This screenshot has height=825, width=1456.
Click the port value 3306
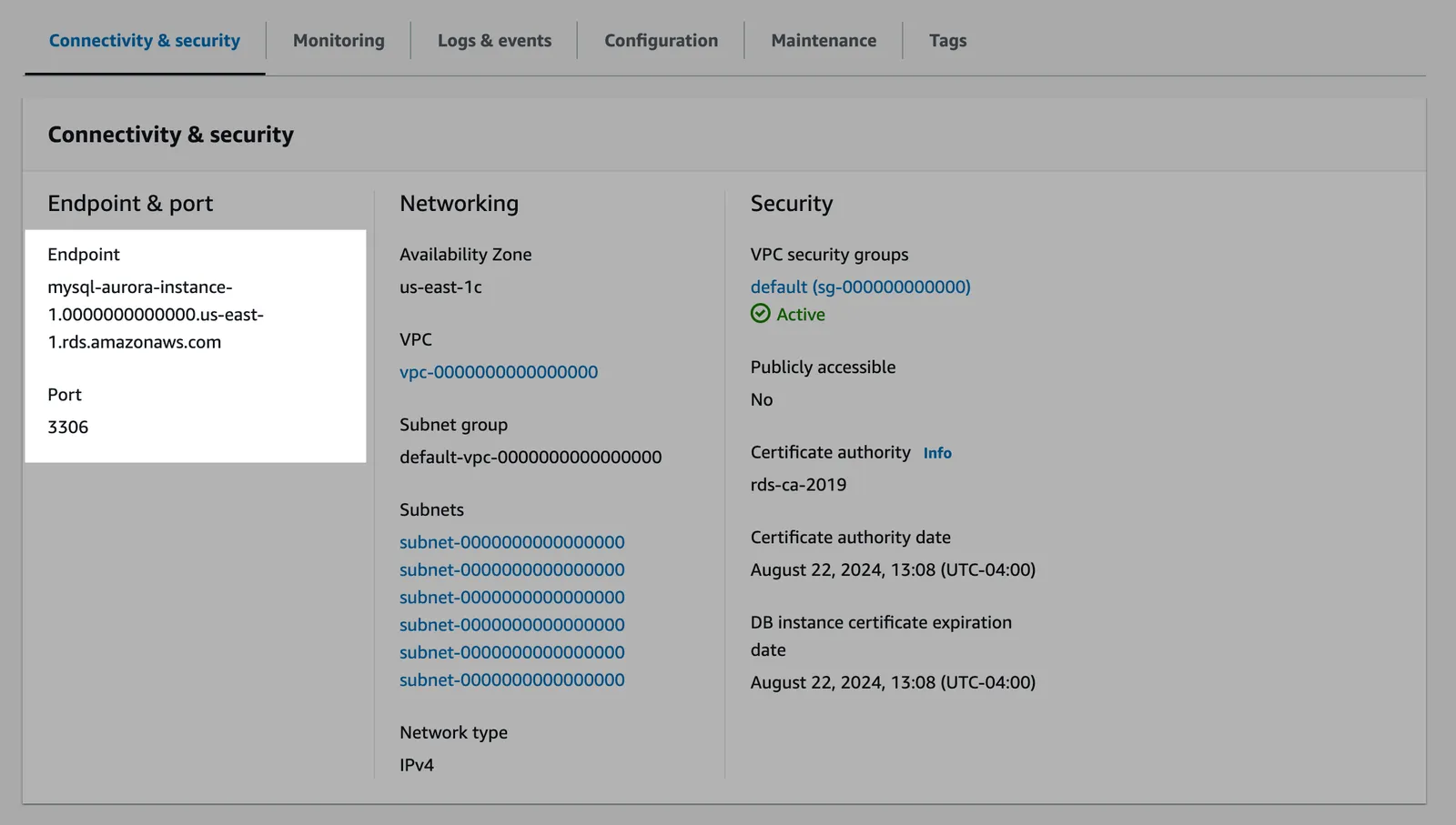[x=68, y=427]
